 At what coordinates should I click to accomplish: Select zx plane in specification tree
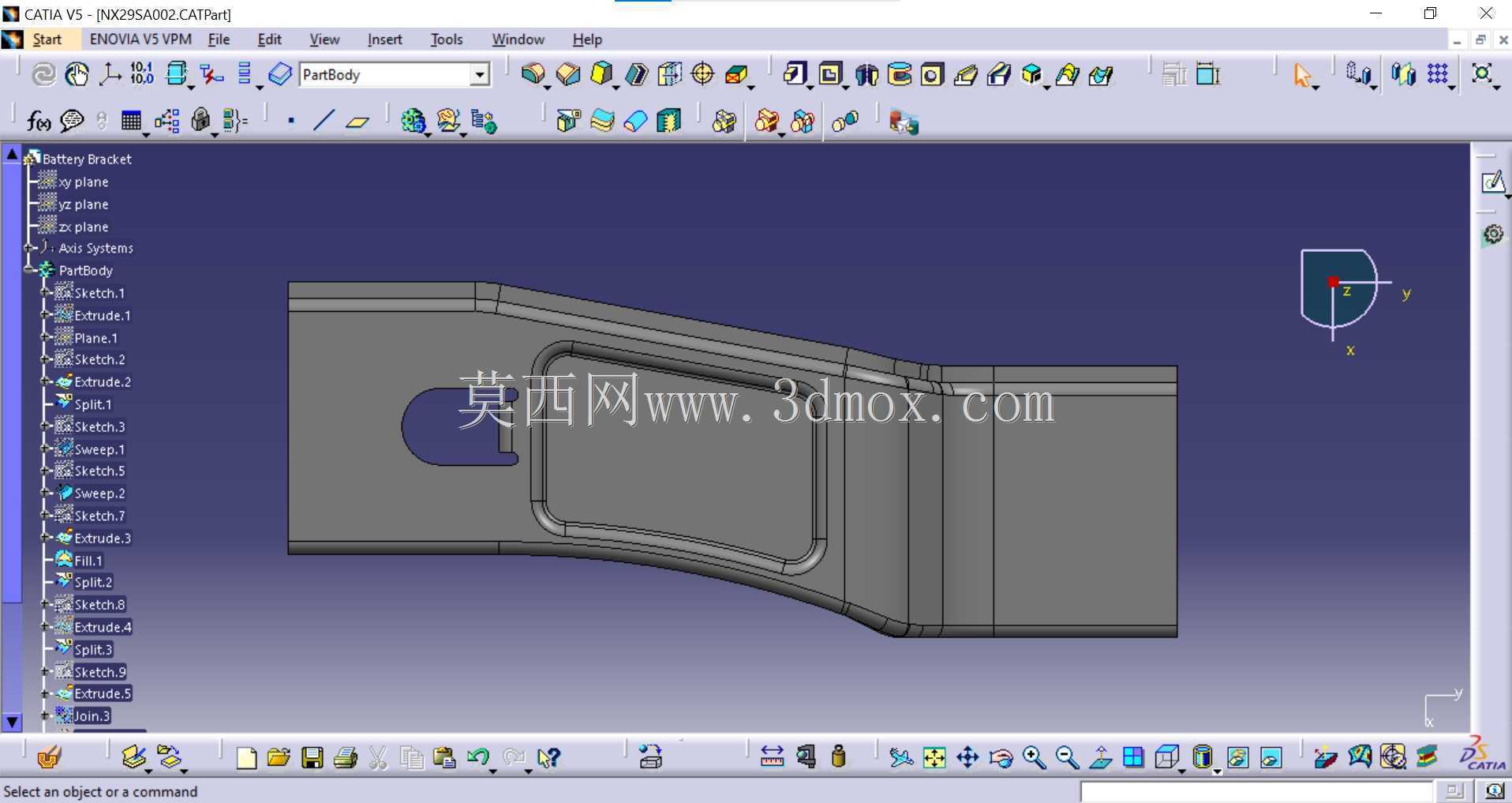(83, 227)
